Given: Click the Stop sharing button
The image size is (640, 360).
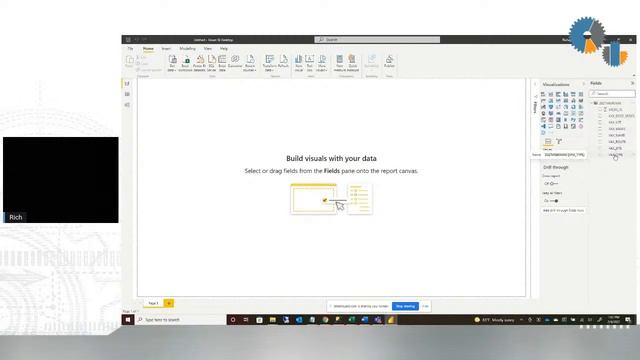Looking at the screenshot, I should [405, 306].
